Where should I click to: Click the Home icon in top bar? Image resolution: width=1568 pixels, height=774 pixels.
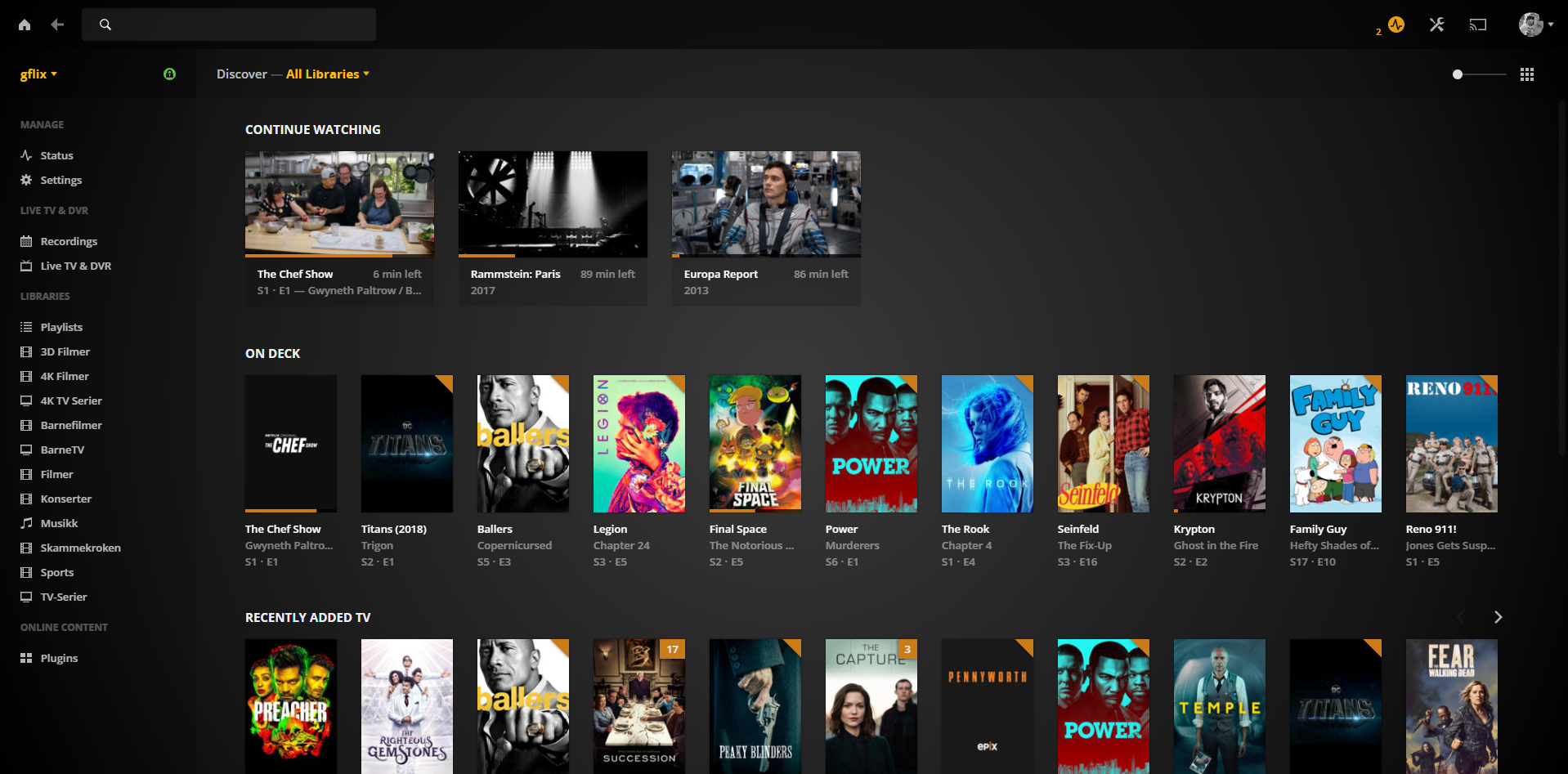pyautogui.click(x=25, y=25)
